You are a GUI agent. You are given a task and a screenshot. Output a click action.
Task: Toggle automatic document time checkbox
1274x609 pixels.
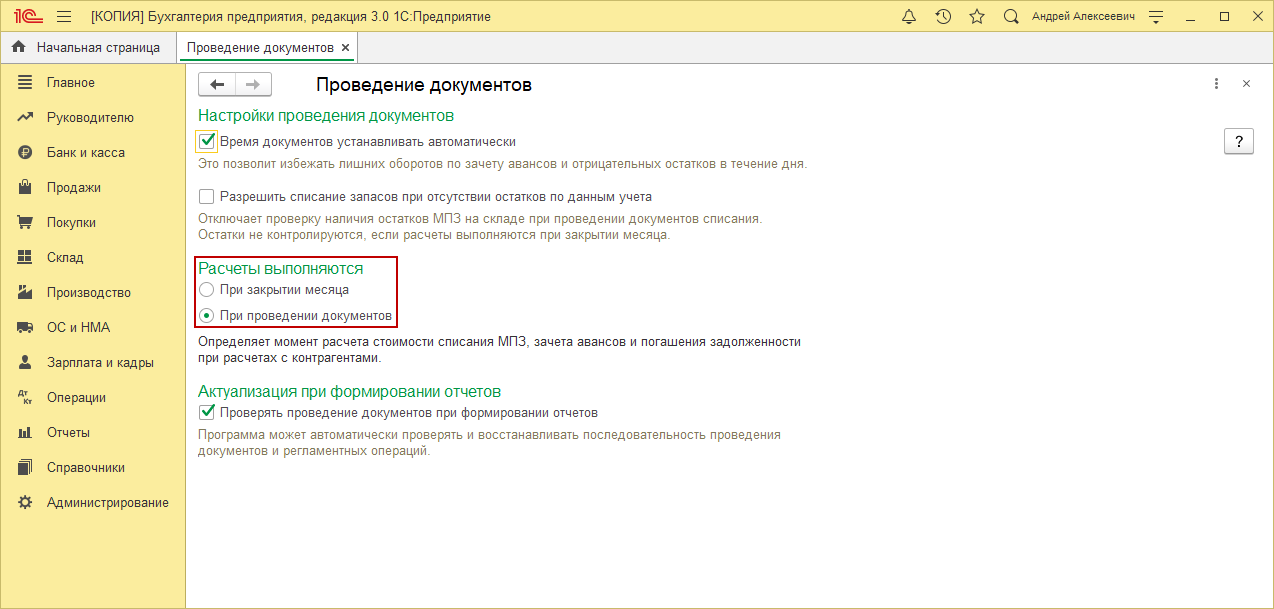[207, 142]
